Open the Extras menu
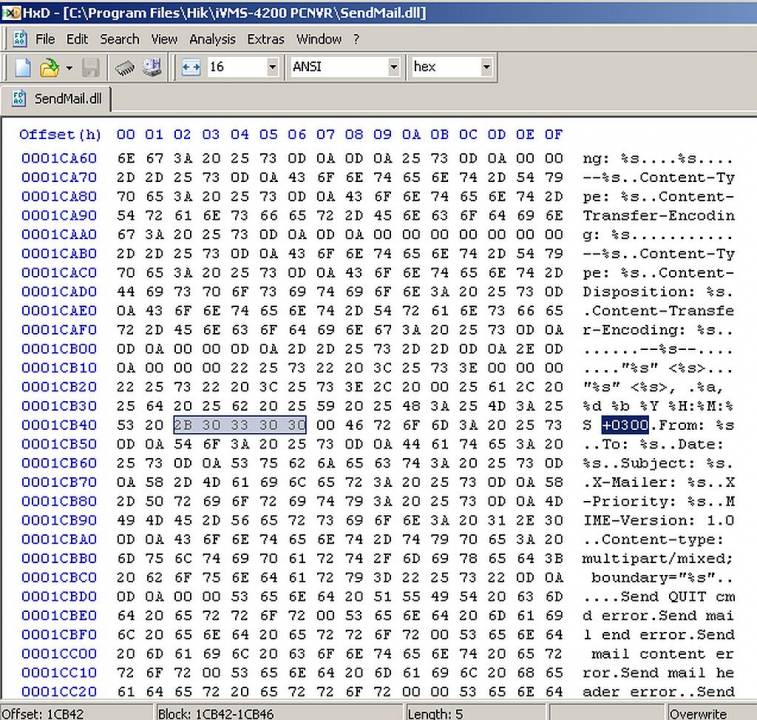Viewport: 757px width, 720px height. 266,39
